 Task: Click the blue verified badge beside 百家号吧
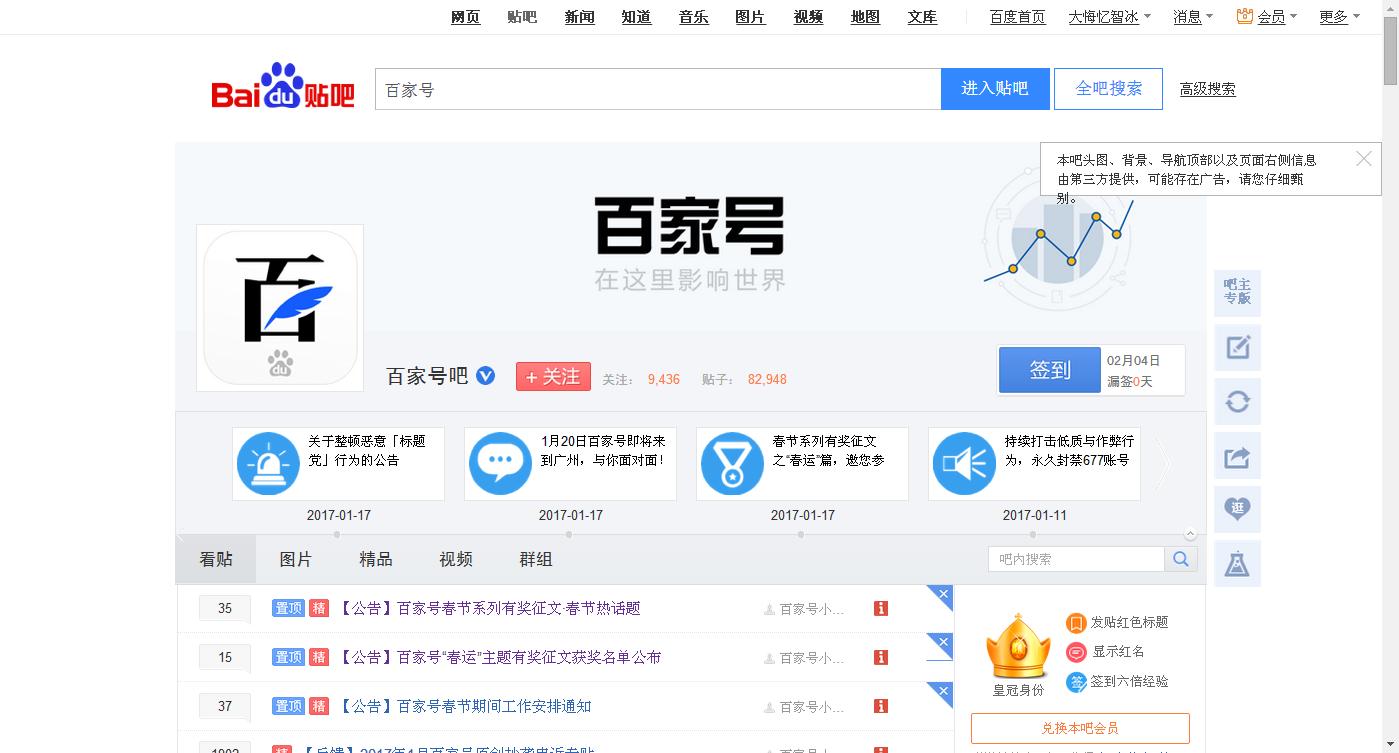click(x=486, y=376)
